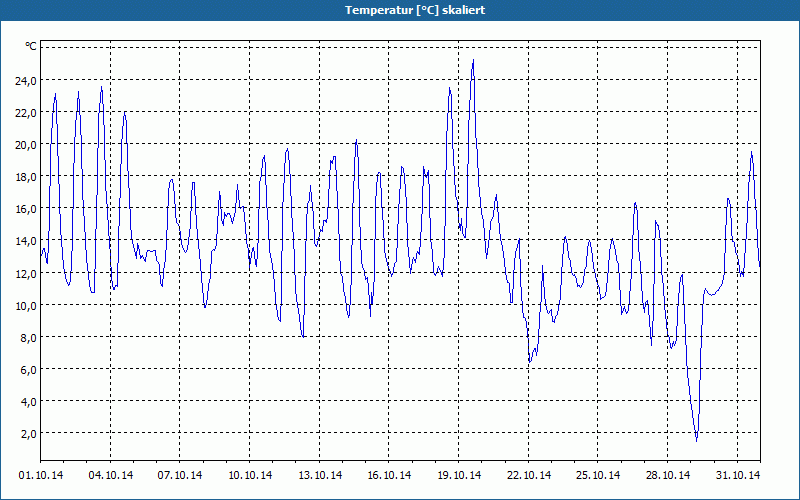Click the 6,0 y-axis label

coord(29,369)
